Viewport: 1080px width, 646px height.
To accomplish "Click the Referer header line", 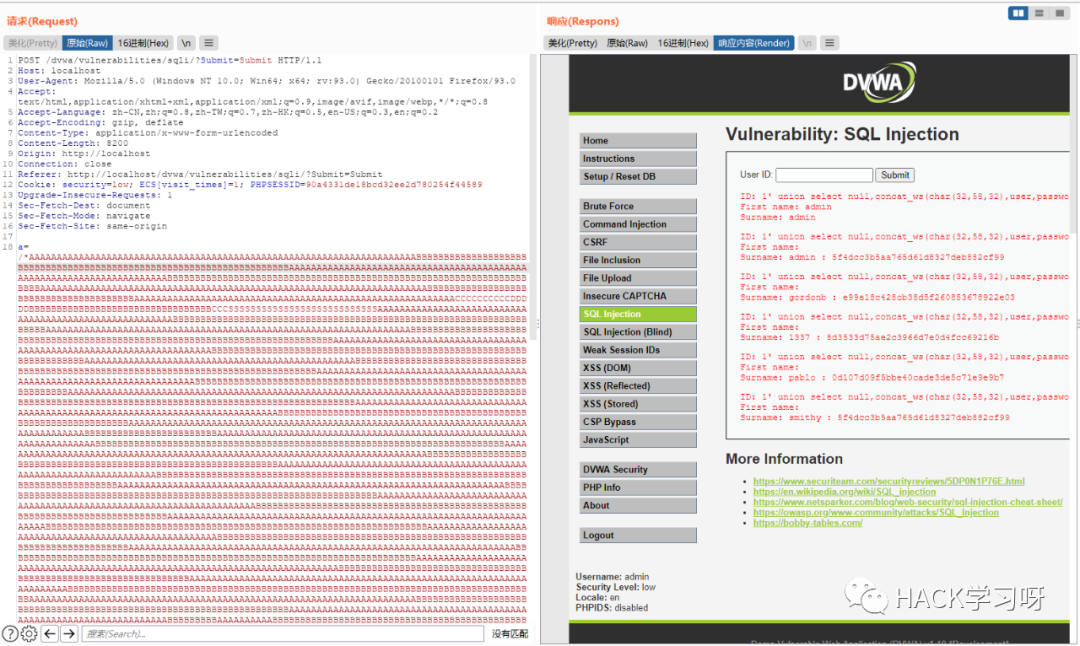I will click(x=200, y=174).
